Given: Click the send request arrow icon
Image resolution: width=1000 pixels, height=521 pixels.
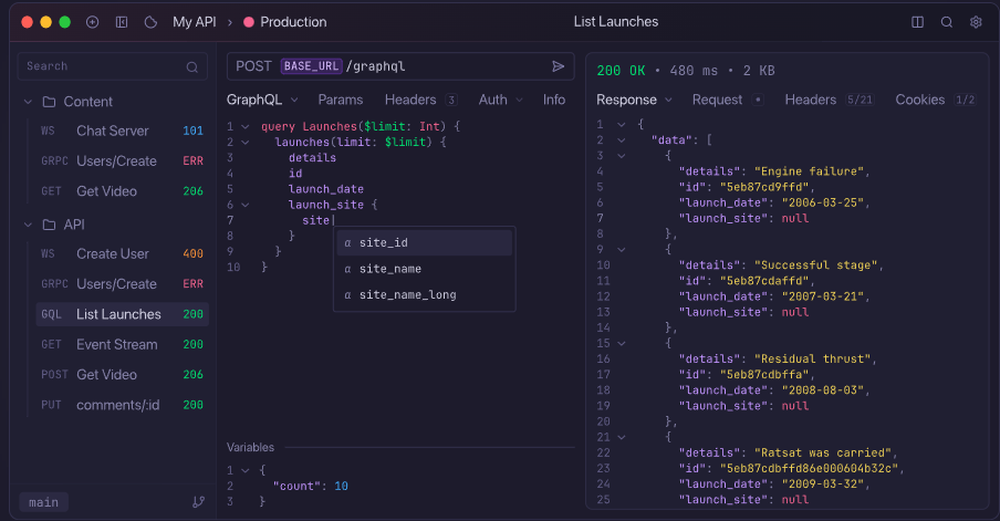Looking at the screenshot, I should coord(558,66).
